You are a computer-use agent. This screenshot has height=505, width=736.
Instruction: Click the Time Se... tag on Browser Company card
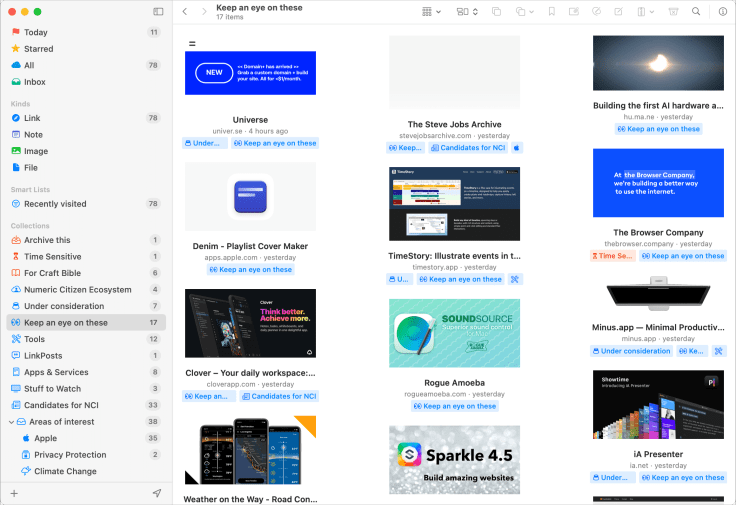613,256
